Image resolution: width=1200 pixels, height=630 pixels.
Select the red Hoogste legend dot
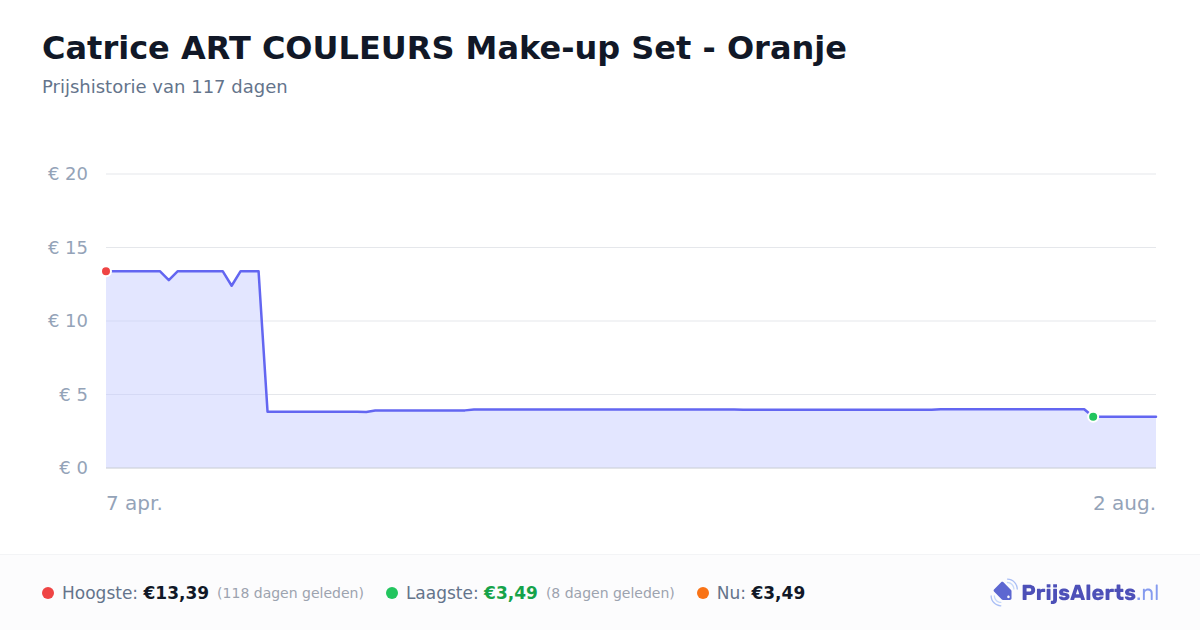[48, 593]
